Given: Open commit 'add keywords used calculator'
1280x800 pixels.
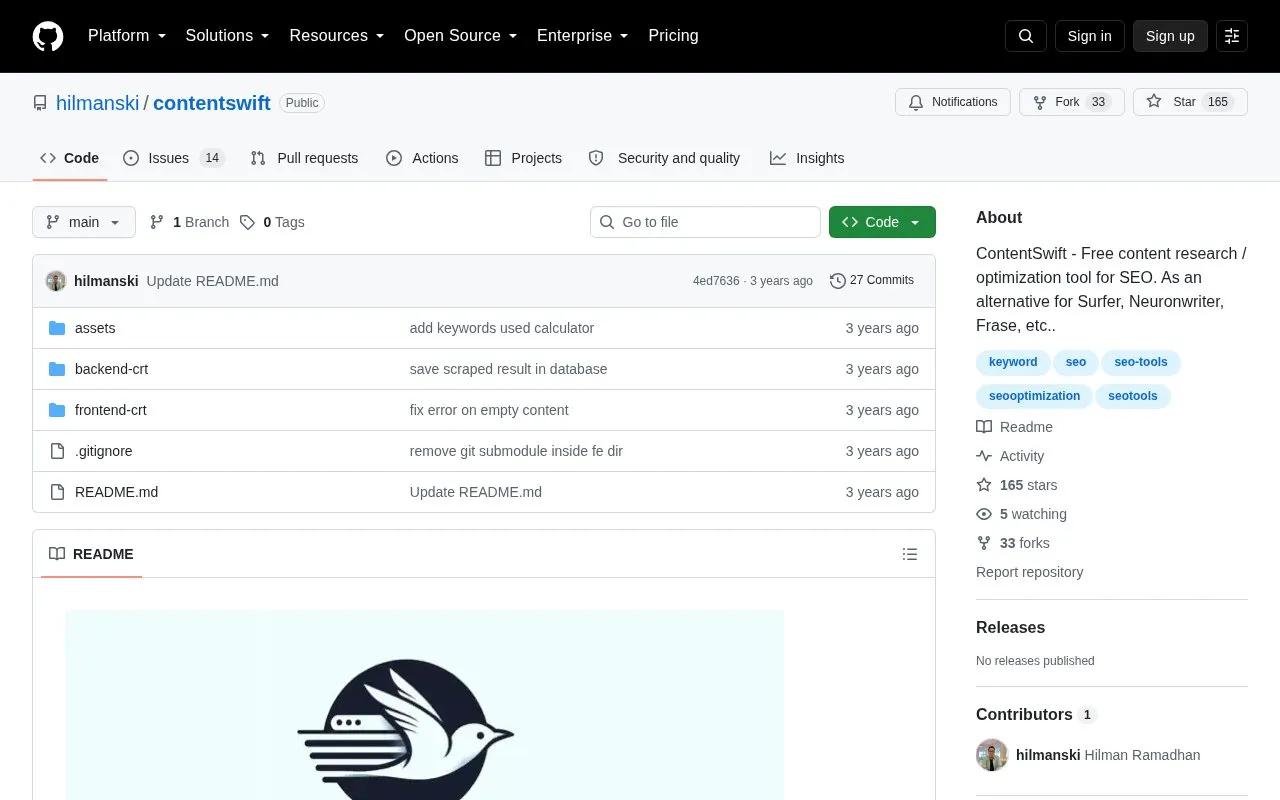Looking at the screenshot, I should [x=502, y=328].
